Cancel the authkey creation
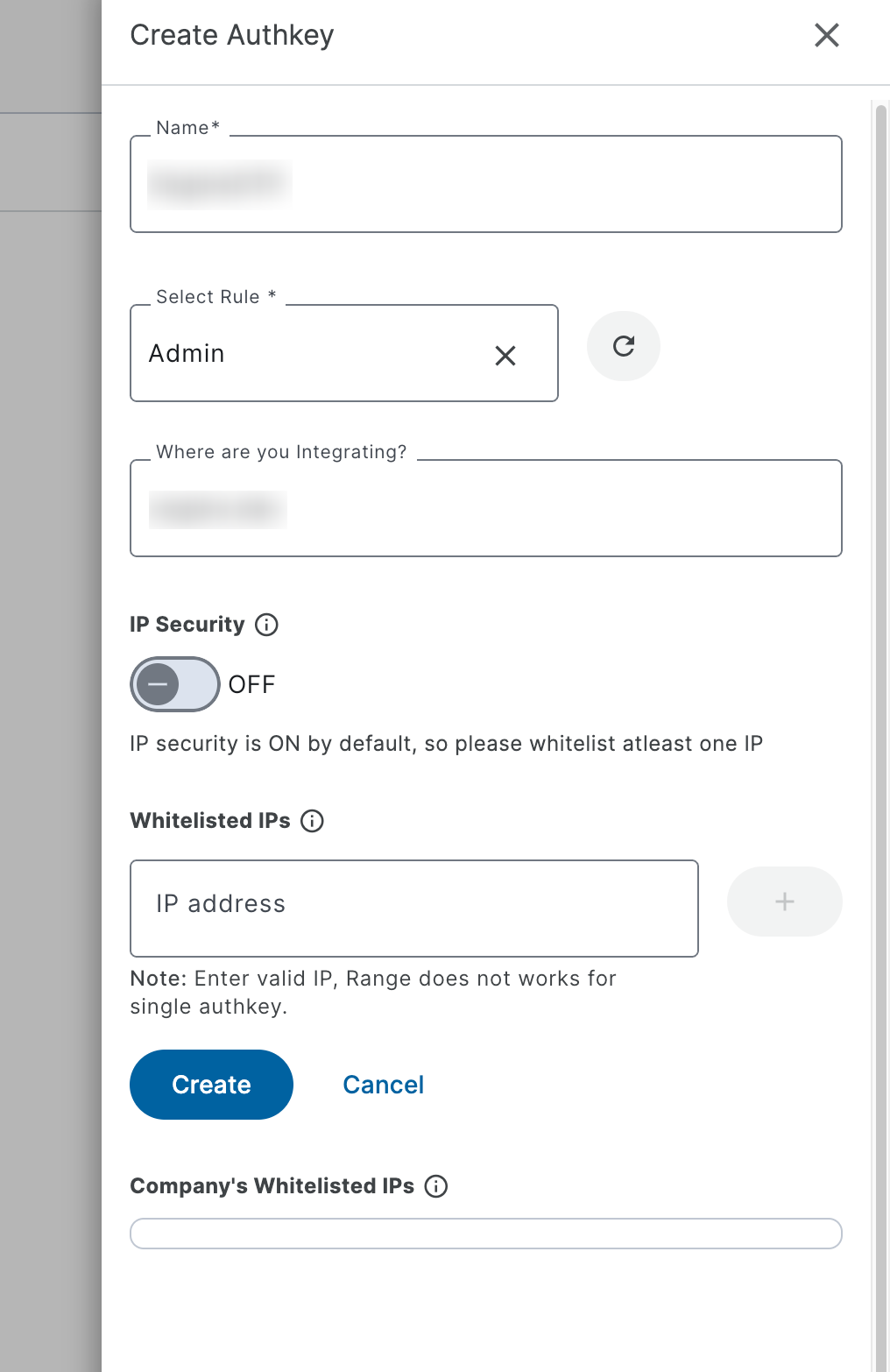The width and height of the screenshot is (890, 1372). (x=383, y=1085)
